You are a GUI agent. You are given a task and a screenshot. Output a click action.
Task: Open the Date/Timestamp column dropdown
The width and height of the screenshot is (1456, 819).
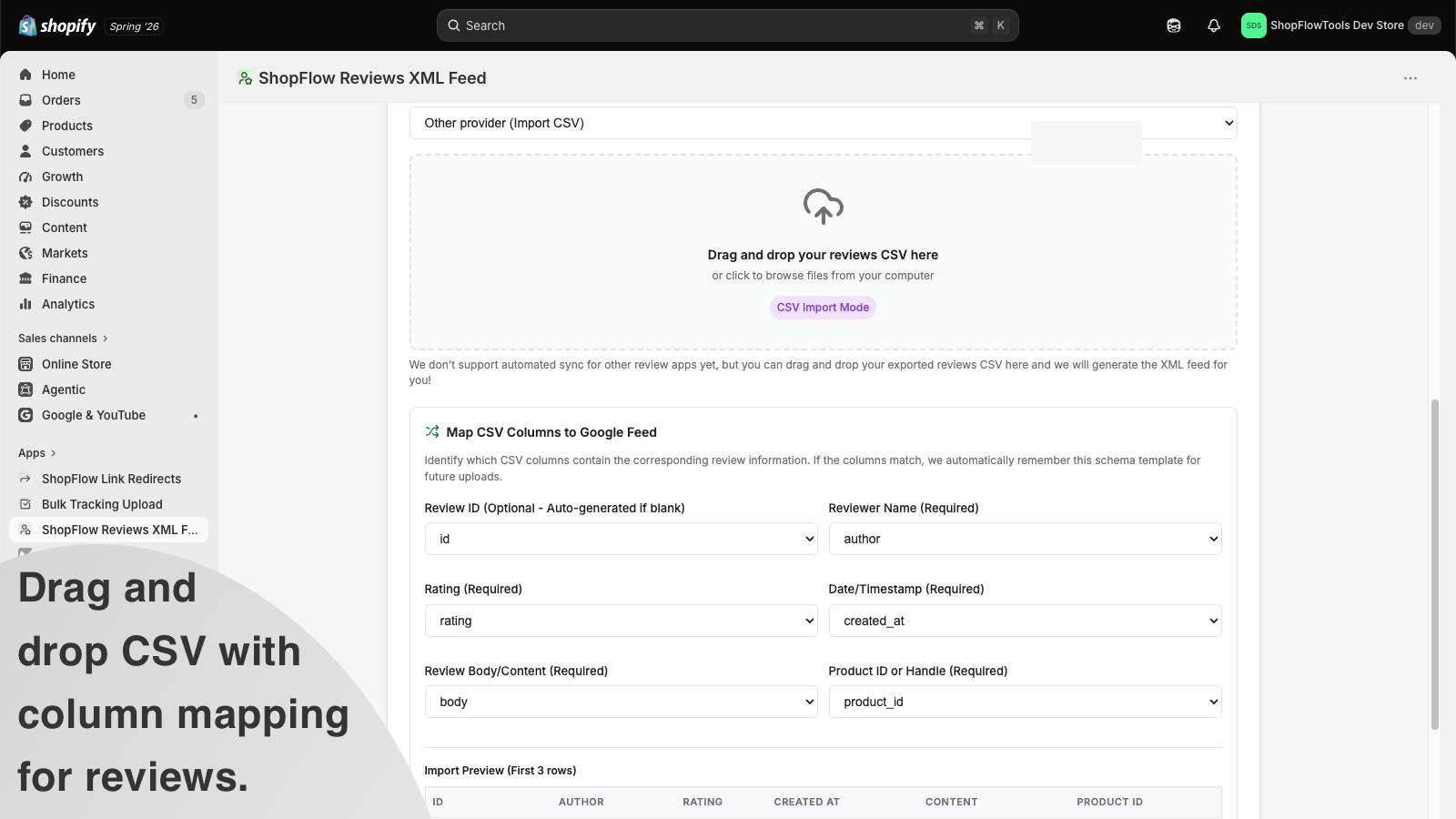click(1025, 621)
